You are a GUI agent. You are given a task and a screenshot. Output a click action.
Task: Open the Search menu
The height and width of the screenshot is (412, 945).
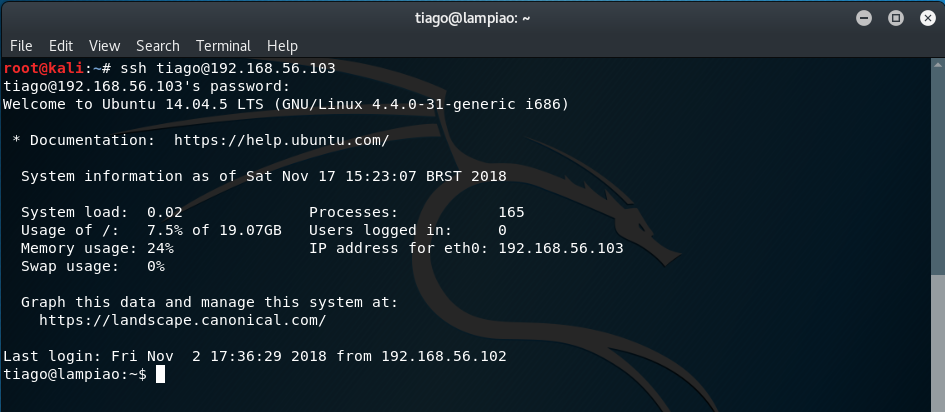pos(157,46)
